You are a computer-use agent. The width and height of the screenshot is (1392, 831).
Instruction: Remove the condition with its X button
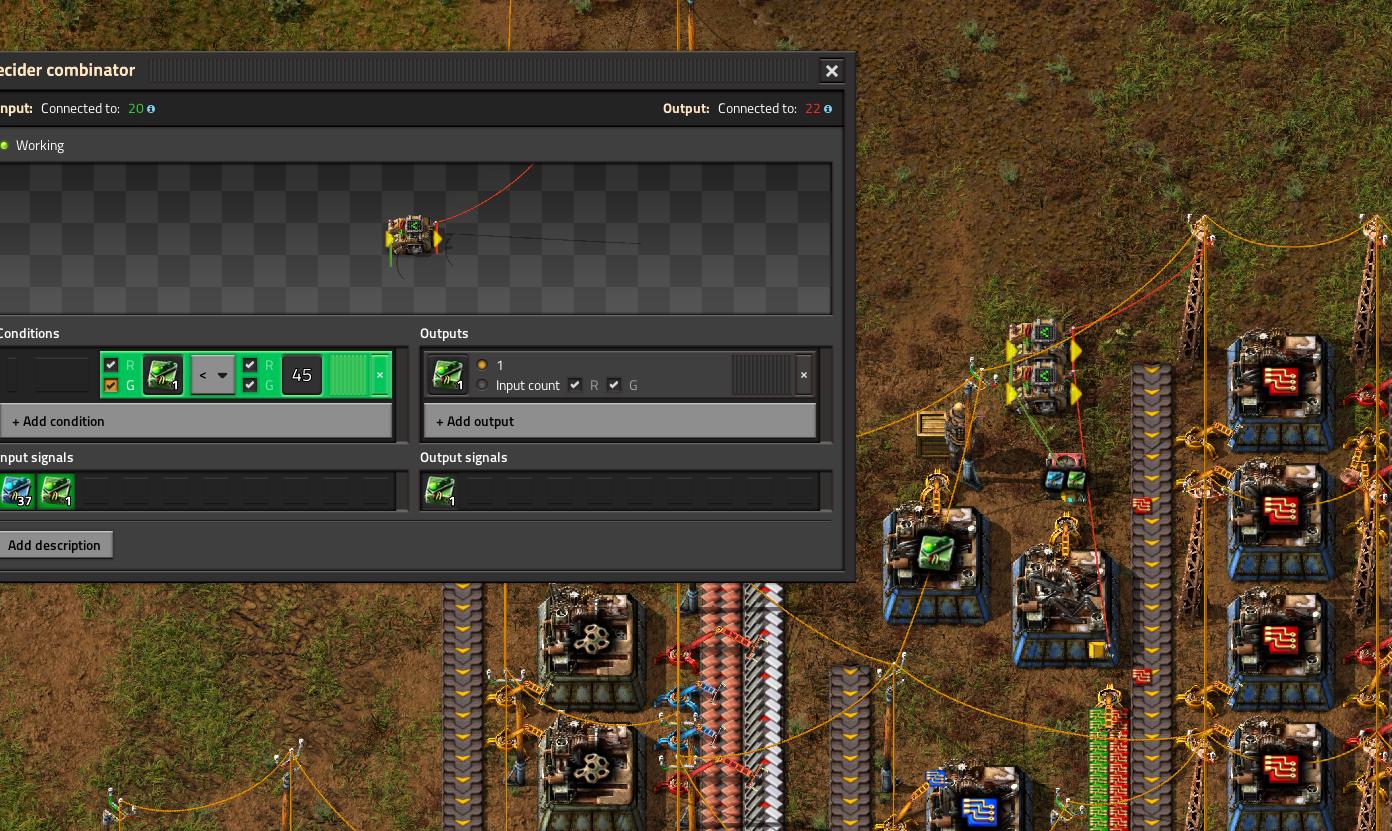click(x=380, y=375)
